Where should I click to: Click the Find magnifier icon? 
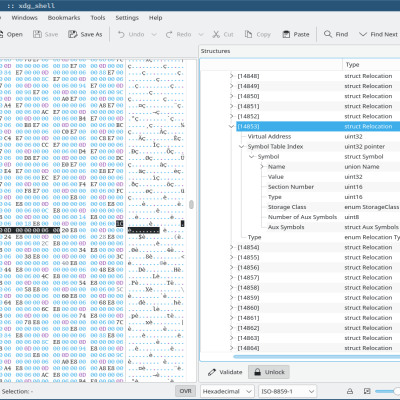[x=328, y=34]
